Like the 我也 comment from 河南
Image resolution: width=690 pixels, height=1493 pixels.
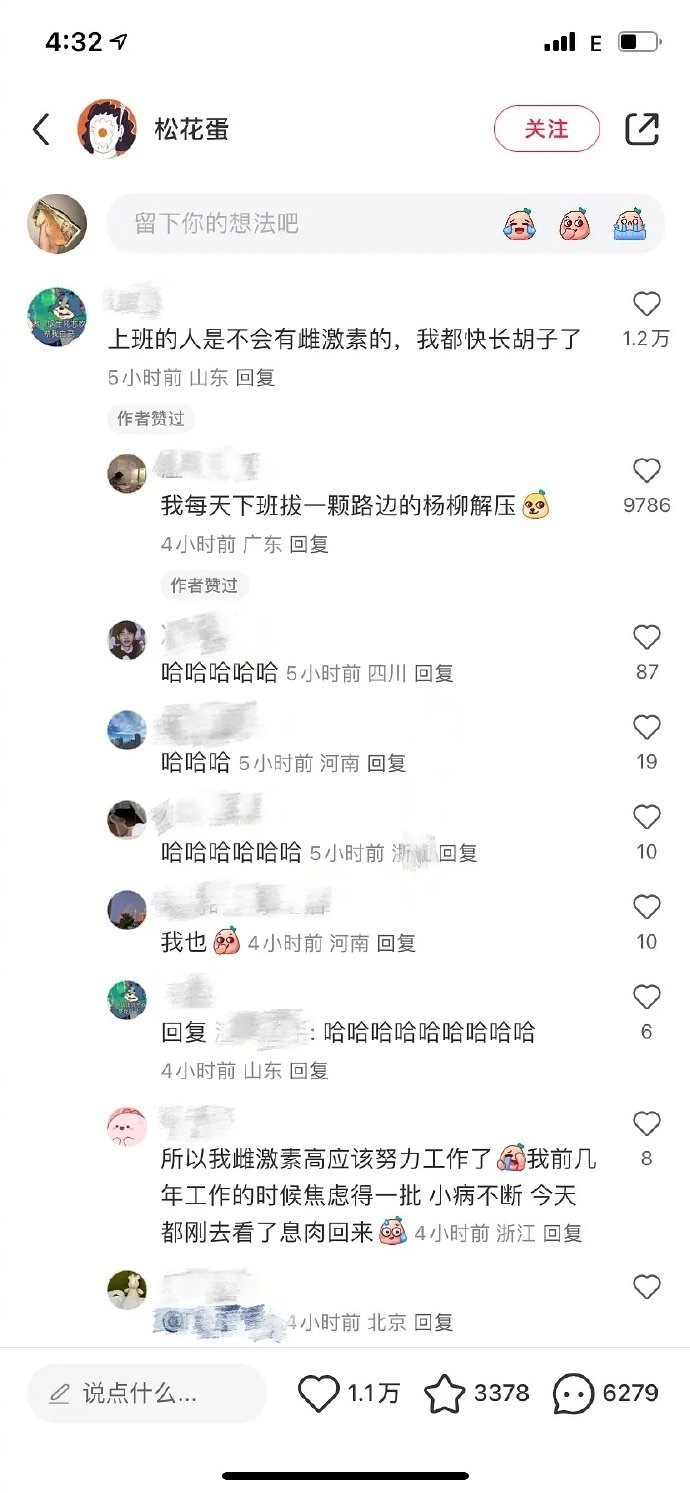pos(647,907)
